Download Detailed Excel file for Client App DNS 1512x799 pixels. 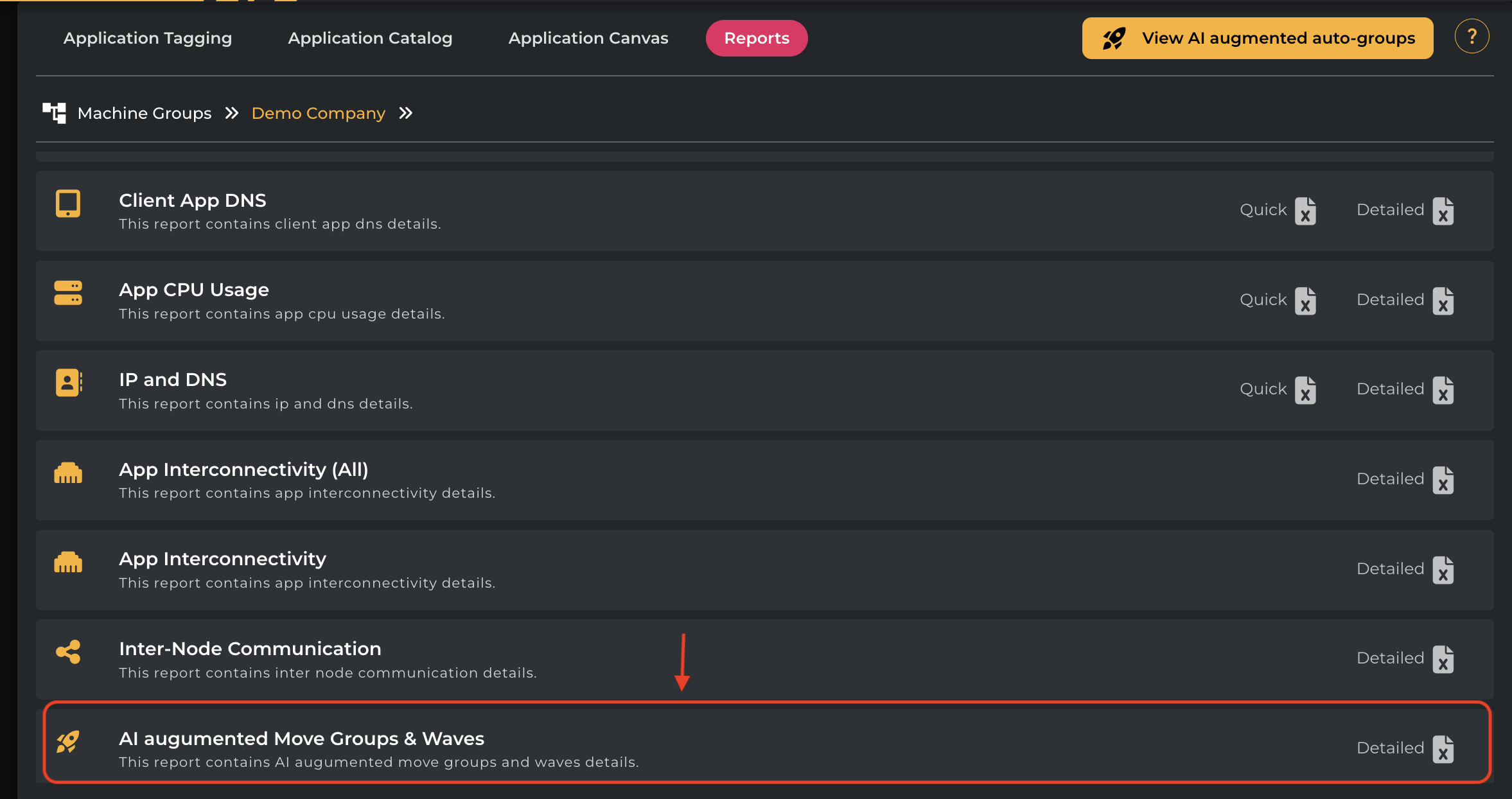point(1443,211)
